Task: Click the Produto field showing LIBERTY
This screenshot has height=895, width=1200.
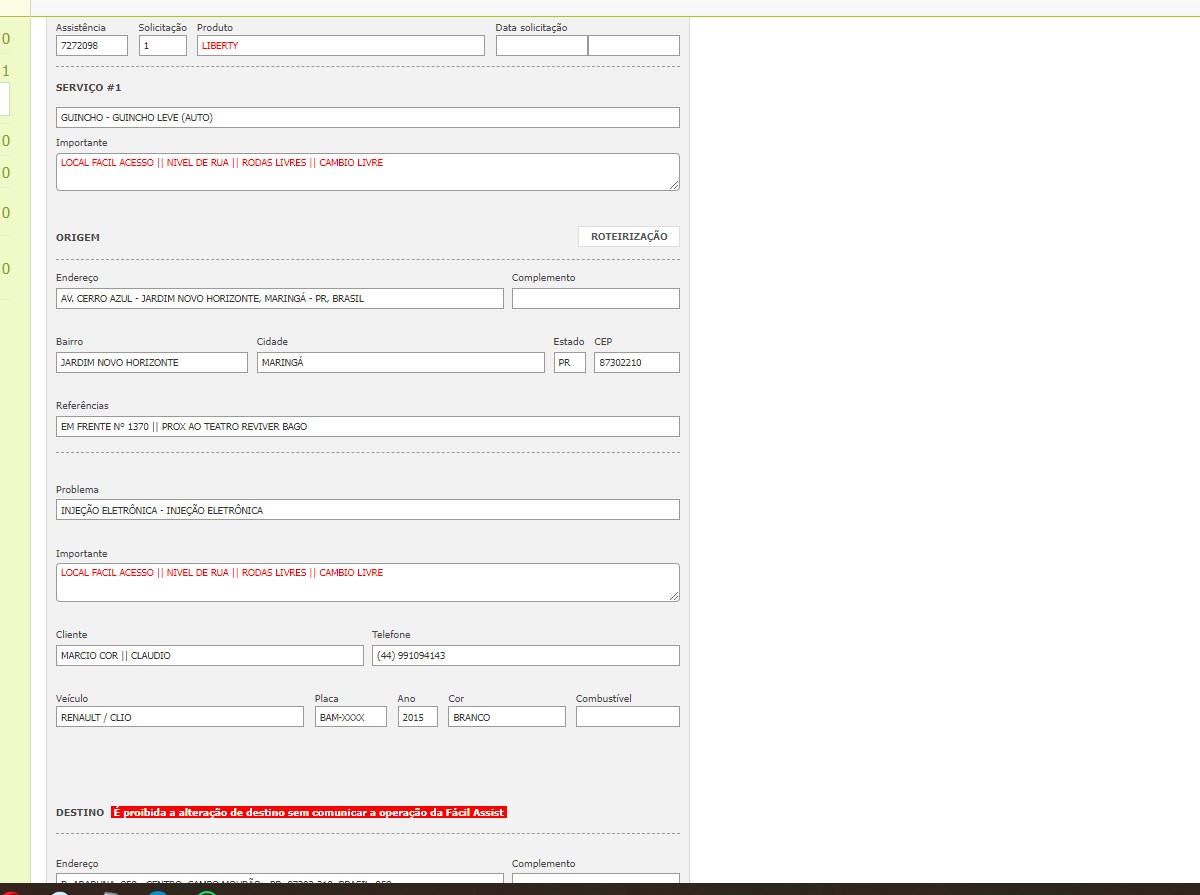Action: [340, 46]
